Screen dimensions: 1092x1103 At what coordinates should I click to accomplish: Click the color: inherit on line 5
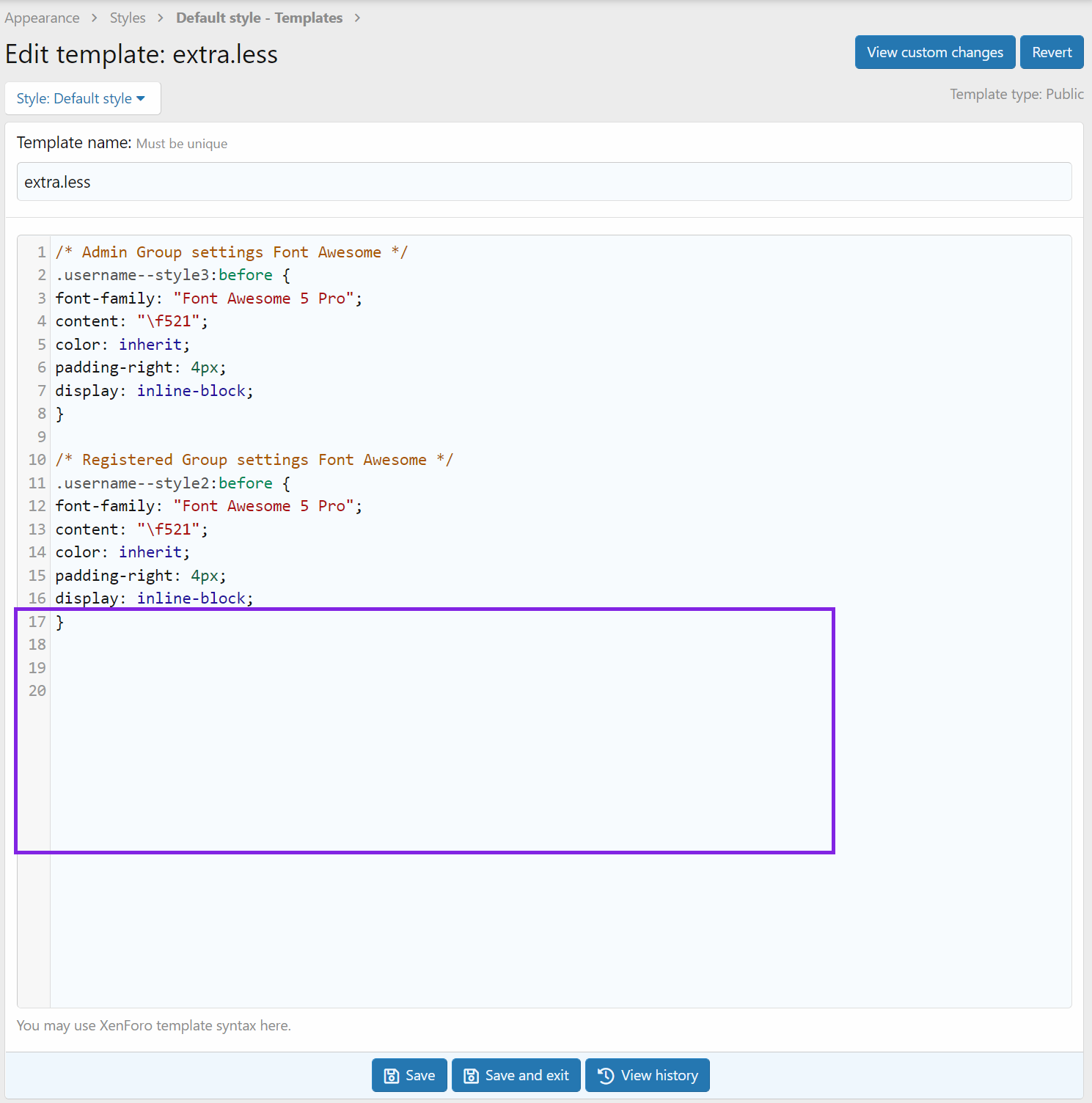pos(122,345)
